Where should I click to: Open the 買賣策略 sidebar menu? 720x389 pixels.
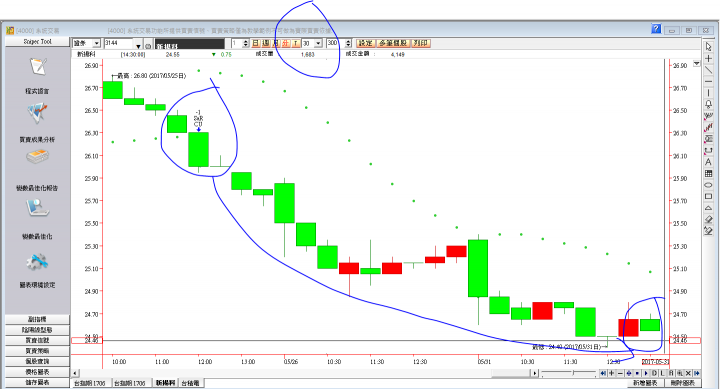37,351
